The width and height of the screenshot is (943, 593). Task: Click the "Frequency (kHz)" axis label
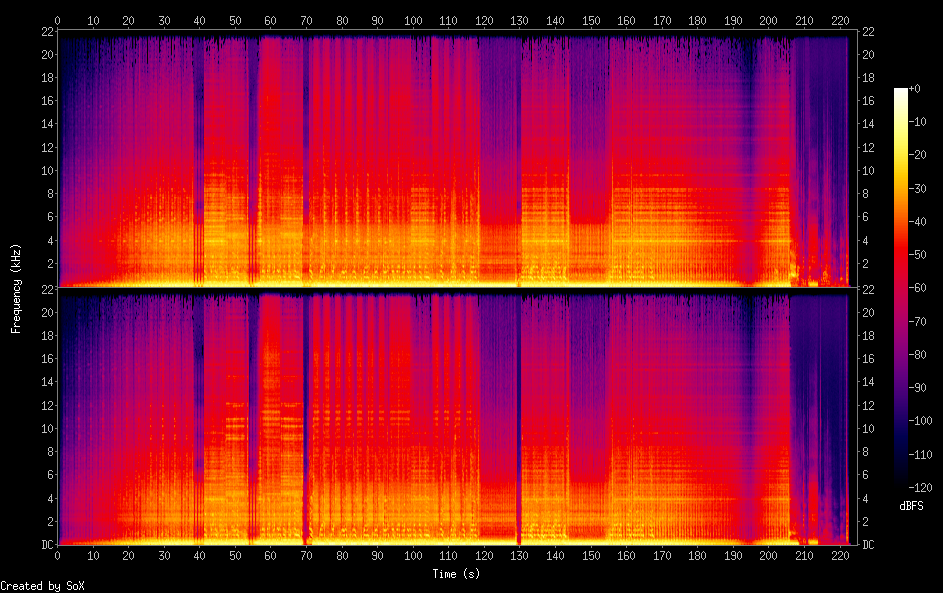coord(16,288)
